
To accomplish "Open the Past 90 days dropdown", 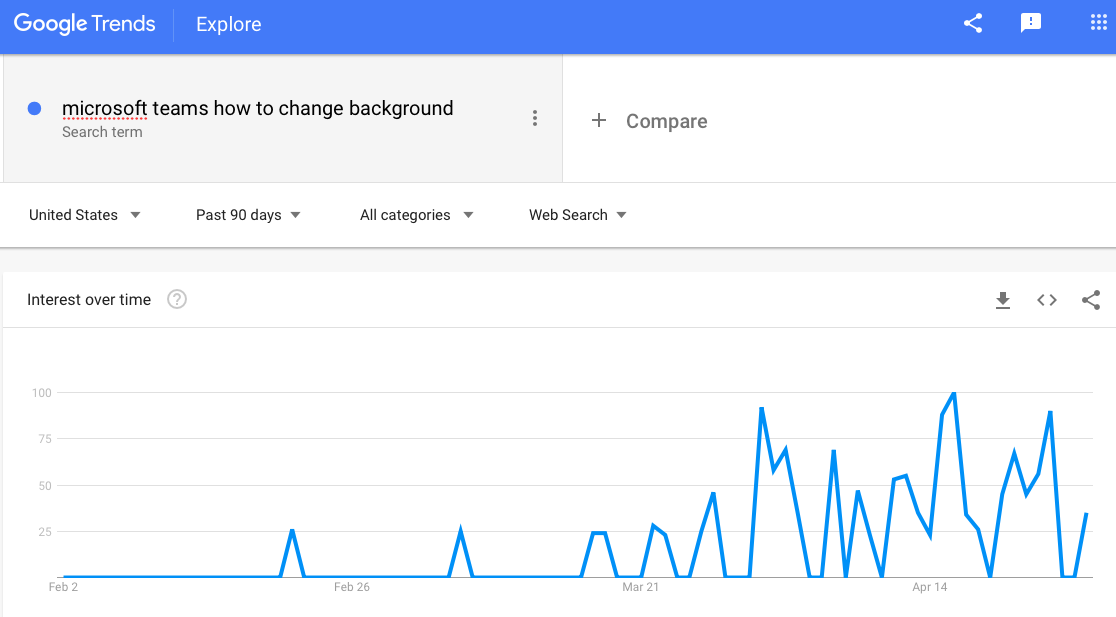I will 248,215.
